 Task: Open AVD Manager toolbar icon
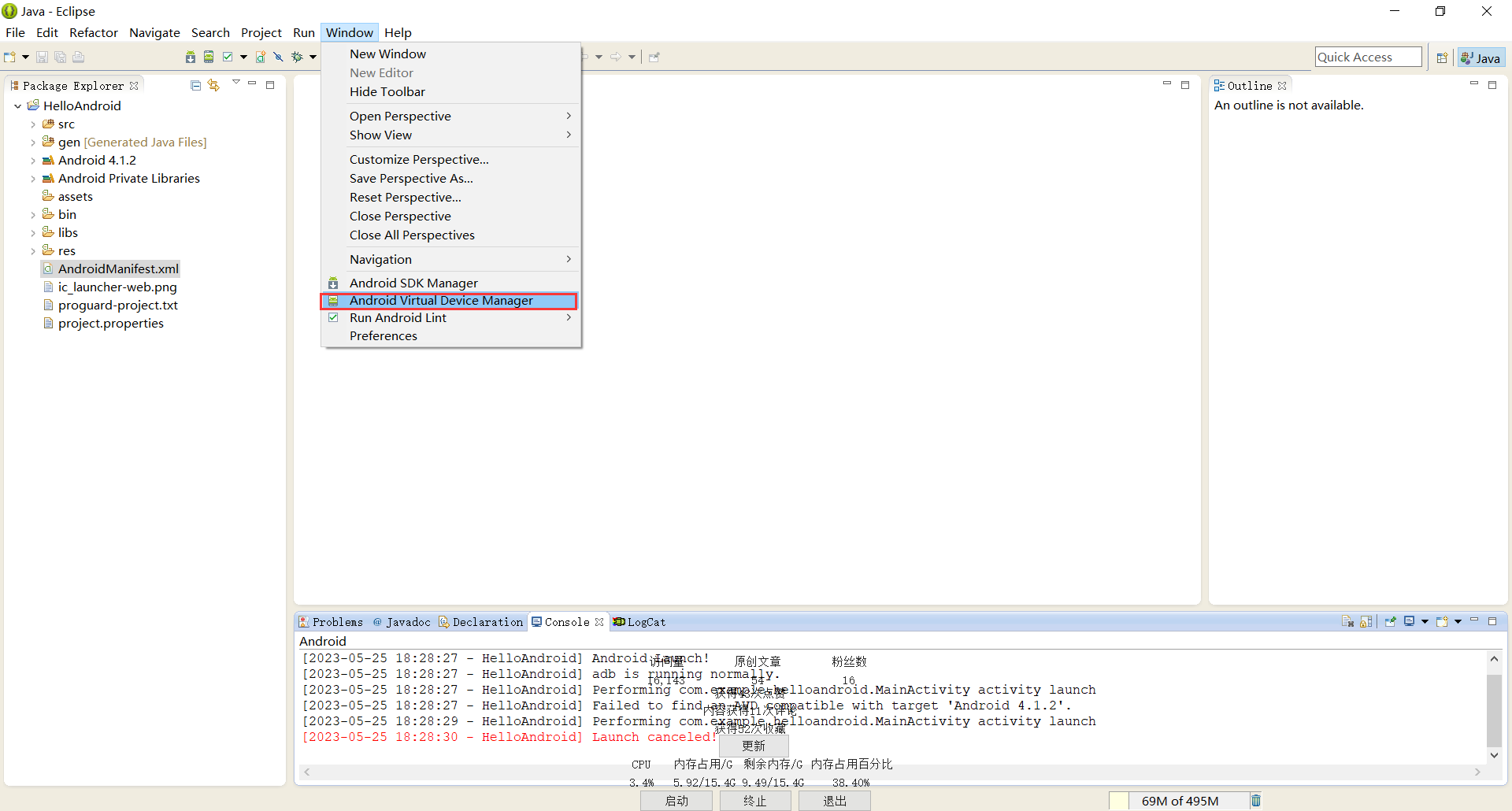click(209, 57)
